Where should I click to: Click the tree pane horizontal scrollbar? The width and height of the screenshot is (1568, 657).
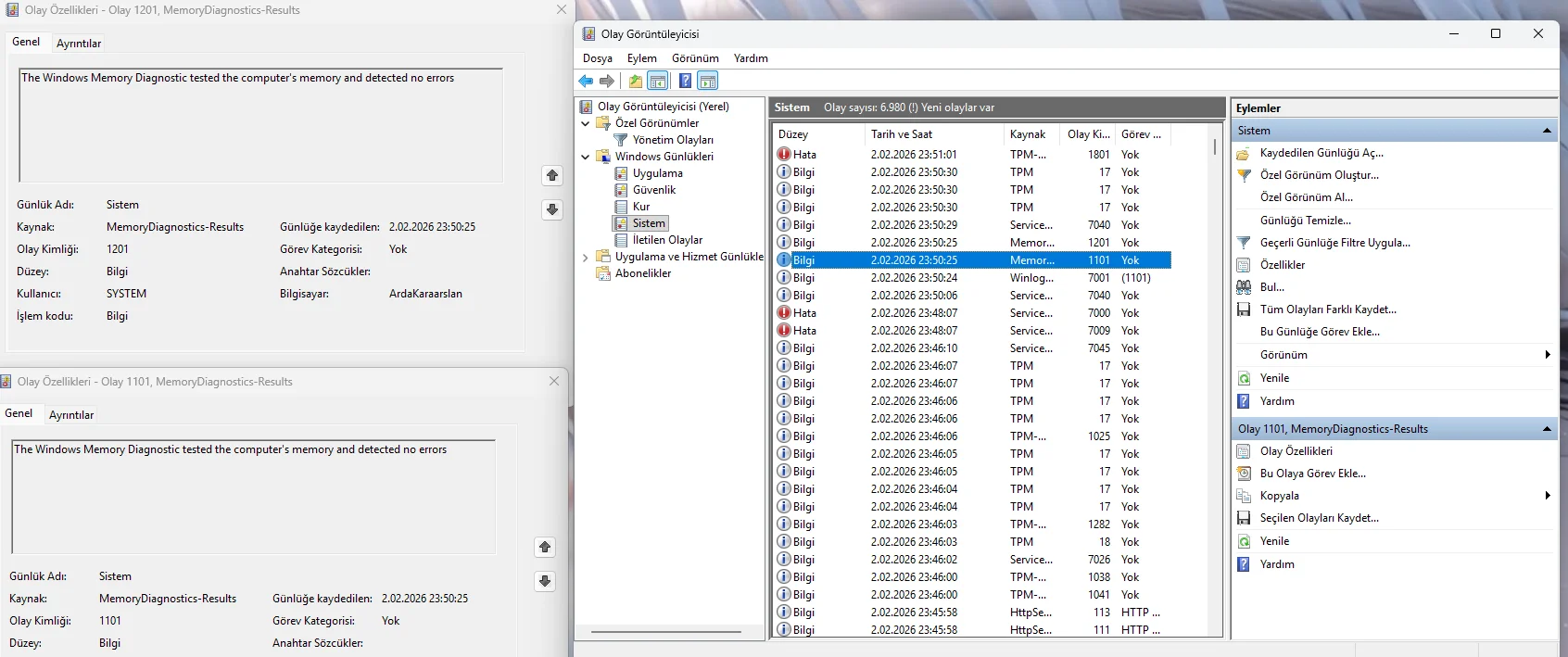pyautogui.click(x=666, y=632)
